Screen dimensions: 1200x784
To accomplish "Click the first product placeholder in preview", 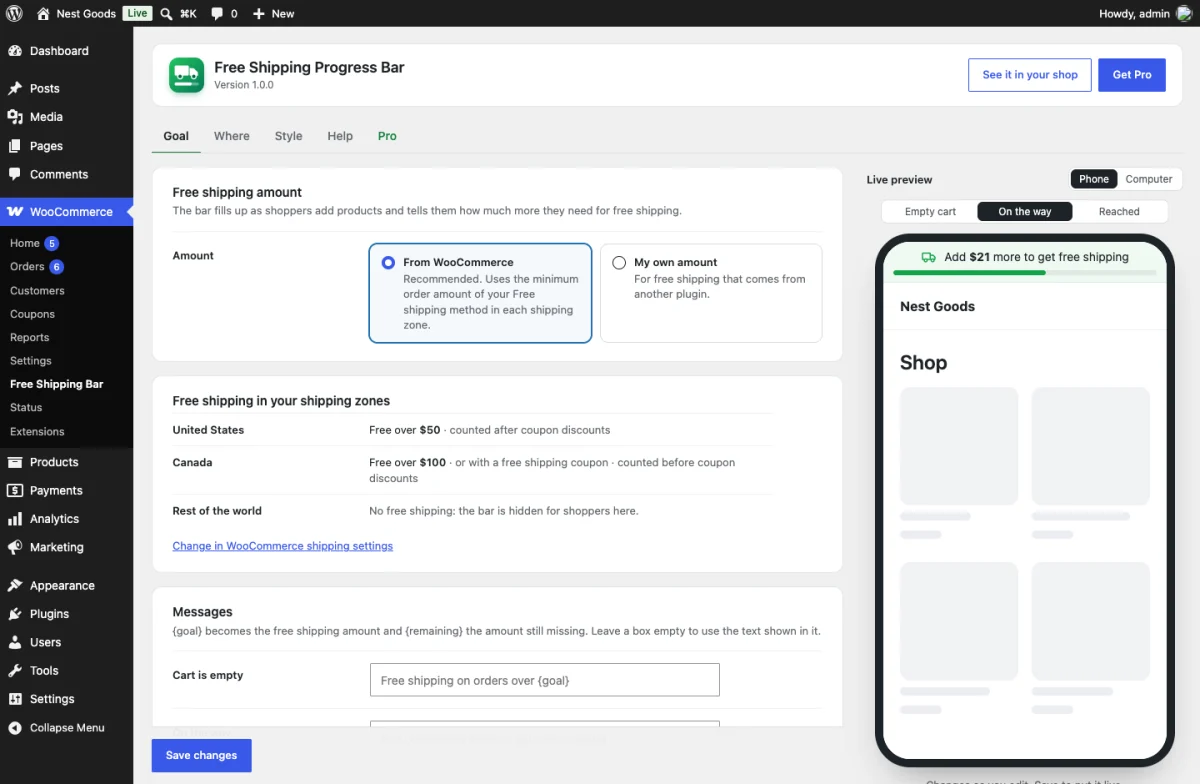I will coord(959,446).
